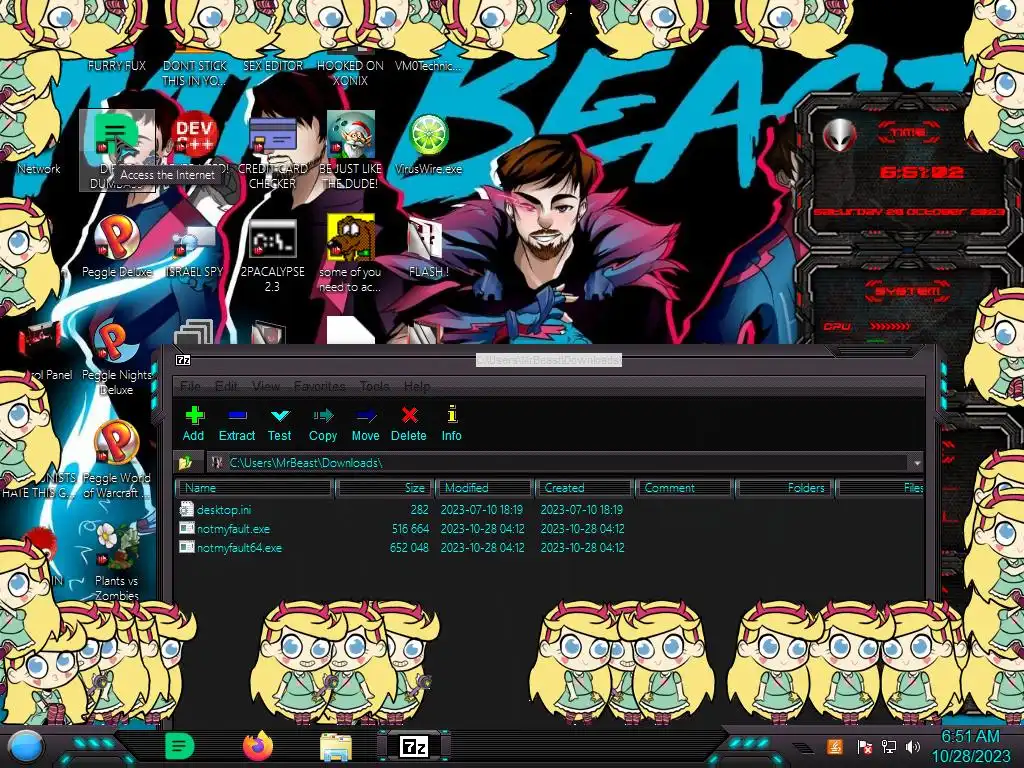Open the View menu
This screenshot has height=768, width=1024.
(x=266, y=386)
